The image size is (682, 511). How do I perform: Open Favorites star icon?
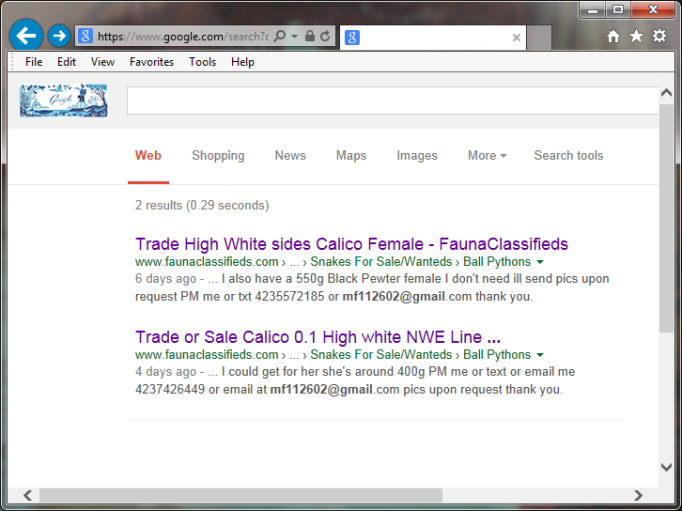[636, 36]
